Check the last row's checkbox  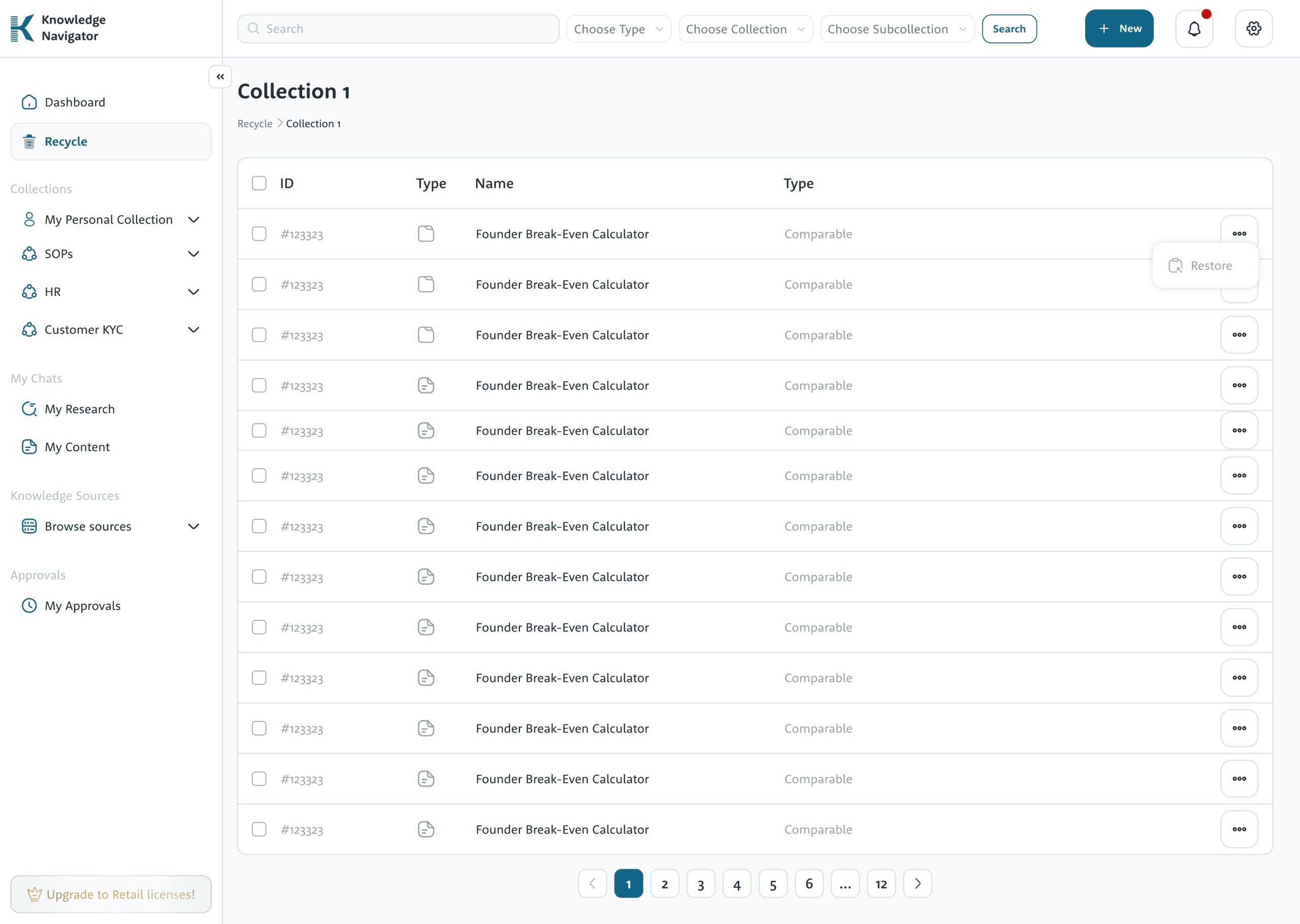click(259, 829)
